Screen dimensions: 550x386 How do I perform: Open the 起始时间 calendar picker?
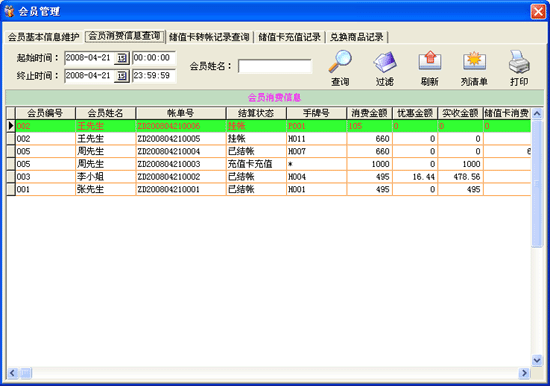[x=121, y=58]
